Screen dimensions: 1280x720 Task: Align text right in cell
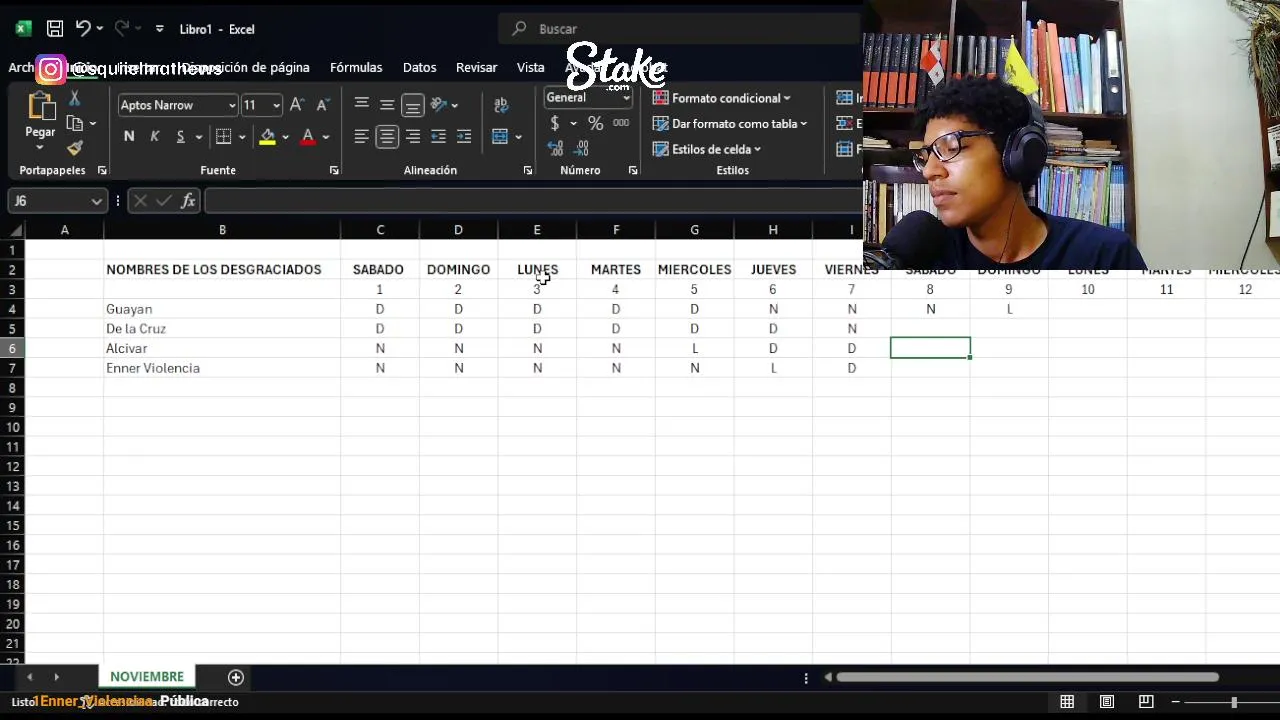coord(412,136)
